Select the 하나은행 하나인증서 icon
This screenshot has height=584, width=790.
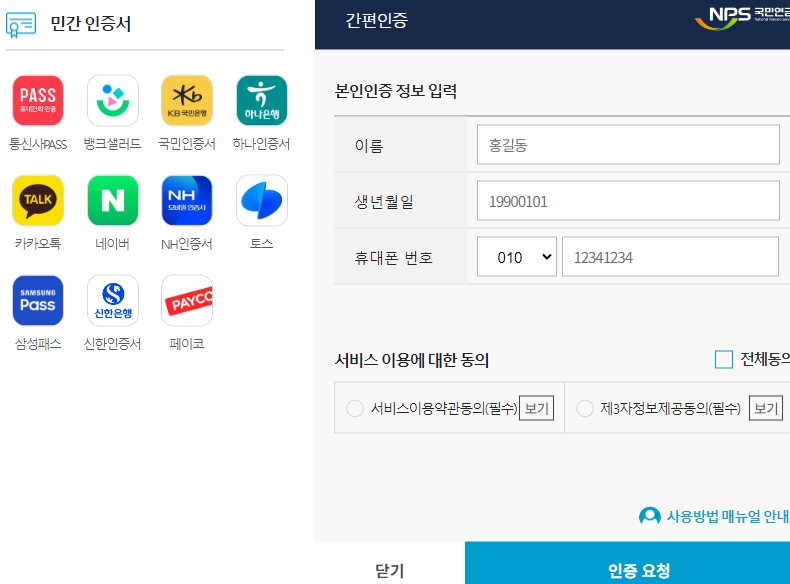pos(261,100)
